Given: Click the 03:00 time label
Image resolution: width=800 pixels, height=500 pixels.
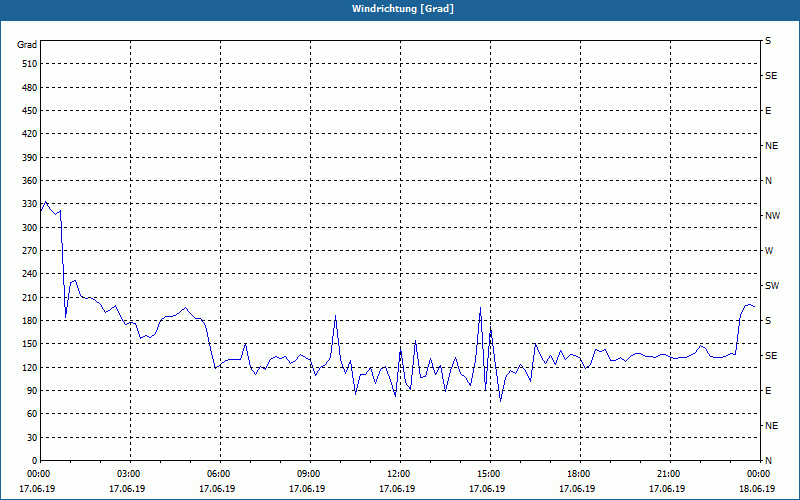Looking at the screenshot, I should (131, 473).
